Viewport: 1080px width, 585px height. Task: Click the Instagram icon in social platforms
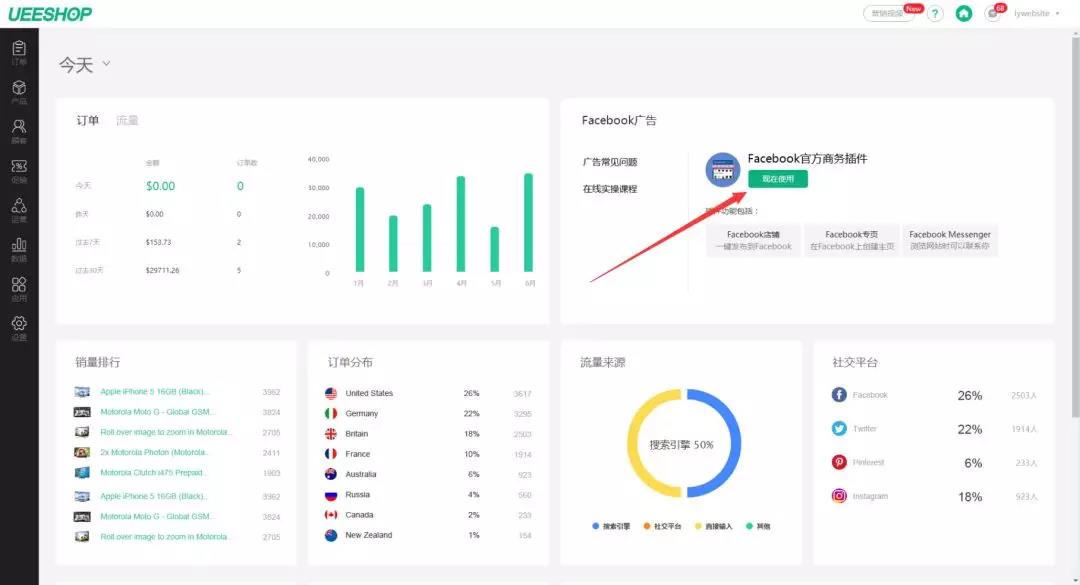coord(839,496)
